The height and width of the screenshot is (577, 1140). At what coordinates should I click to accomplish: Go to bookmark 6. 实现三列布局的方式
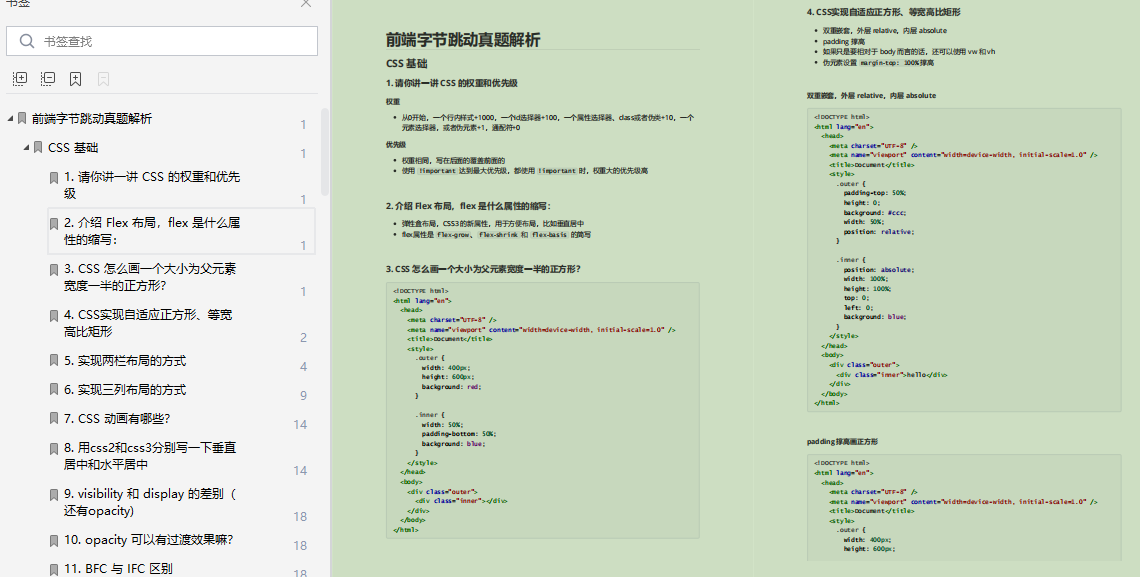[x=125, y=390]
